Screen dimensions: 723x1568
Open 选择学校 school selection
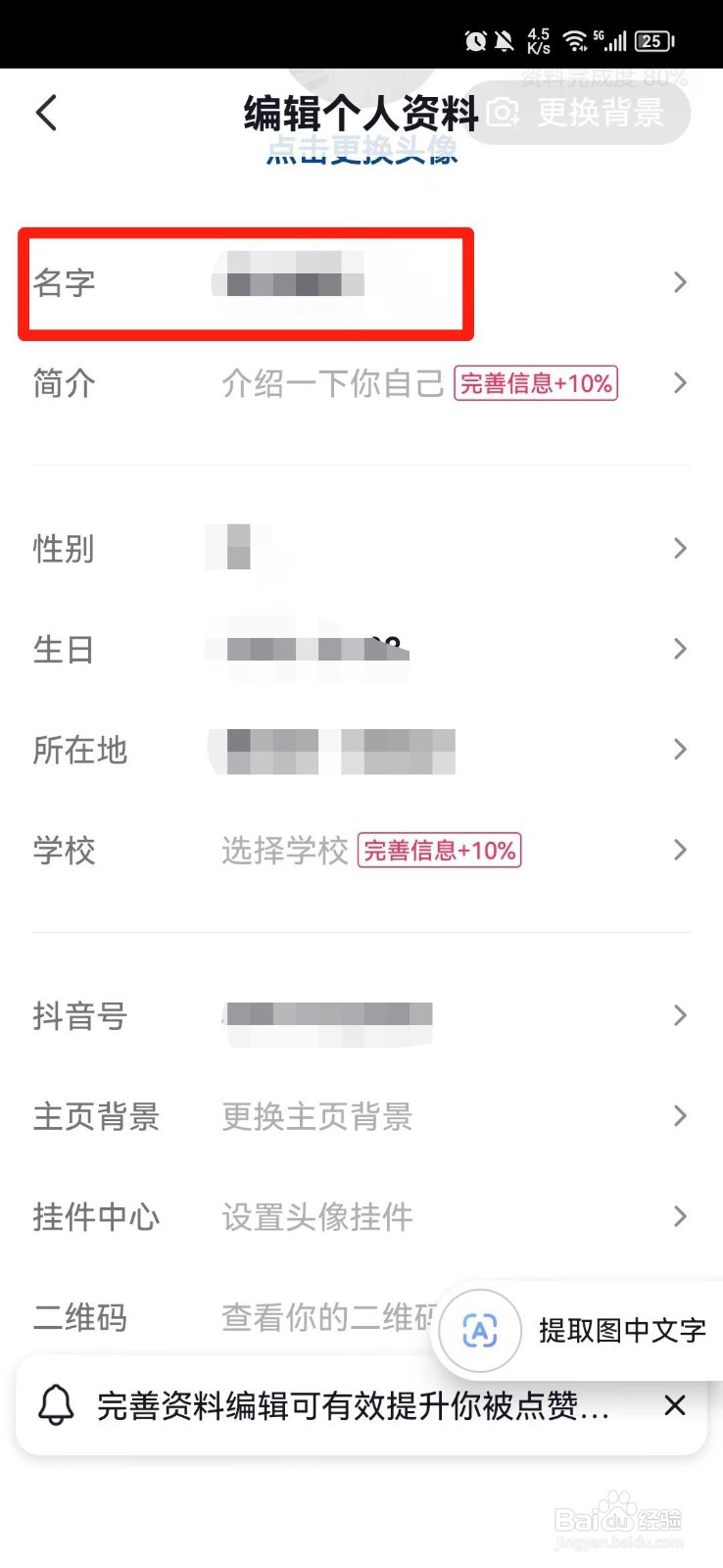coord(285,851)
